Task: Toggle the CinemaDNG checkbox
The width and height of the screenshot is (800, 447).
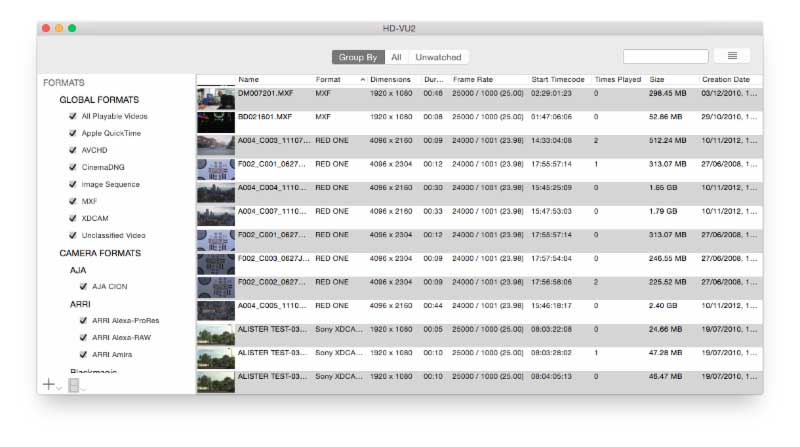Action: (72, 167)
